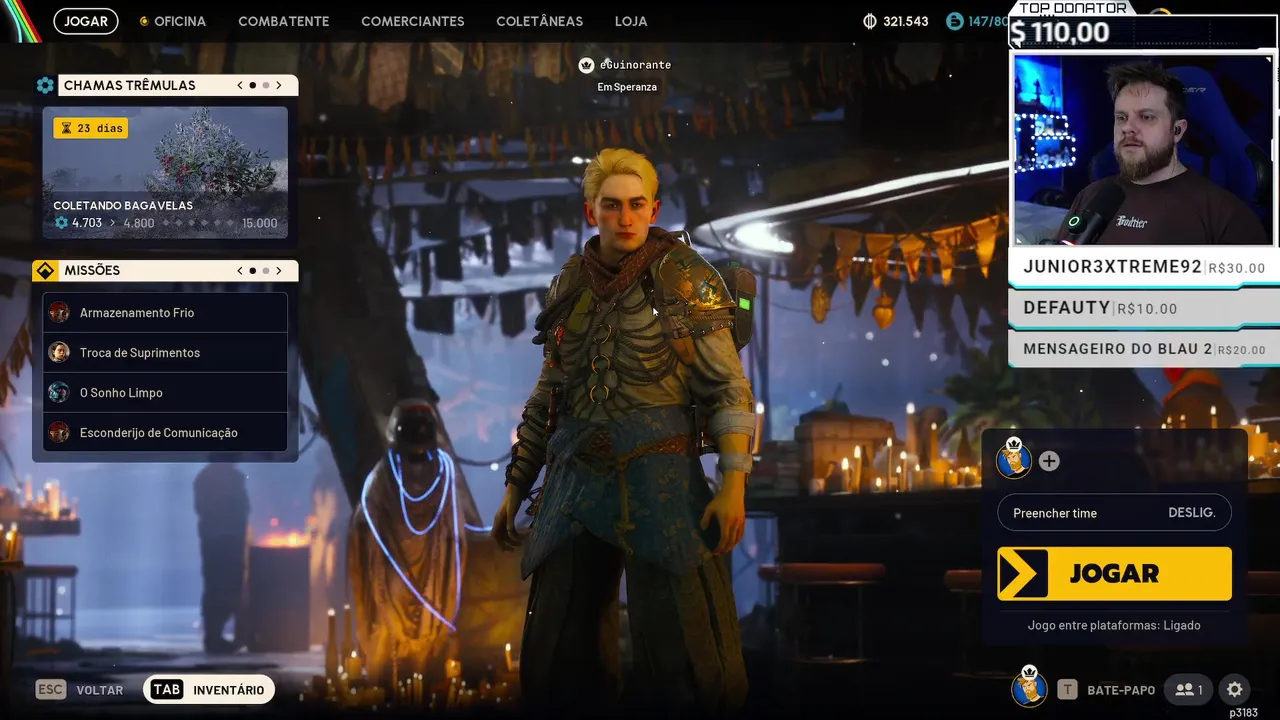Go to next page of Missões
Image resolution: width=1280 pixels, height=720 pixels.
(x=279, y=270)
